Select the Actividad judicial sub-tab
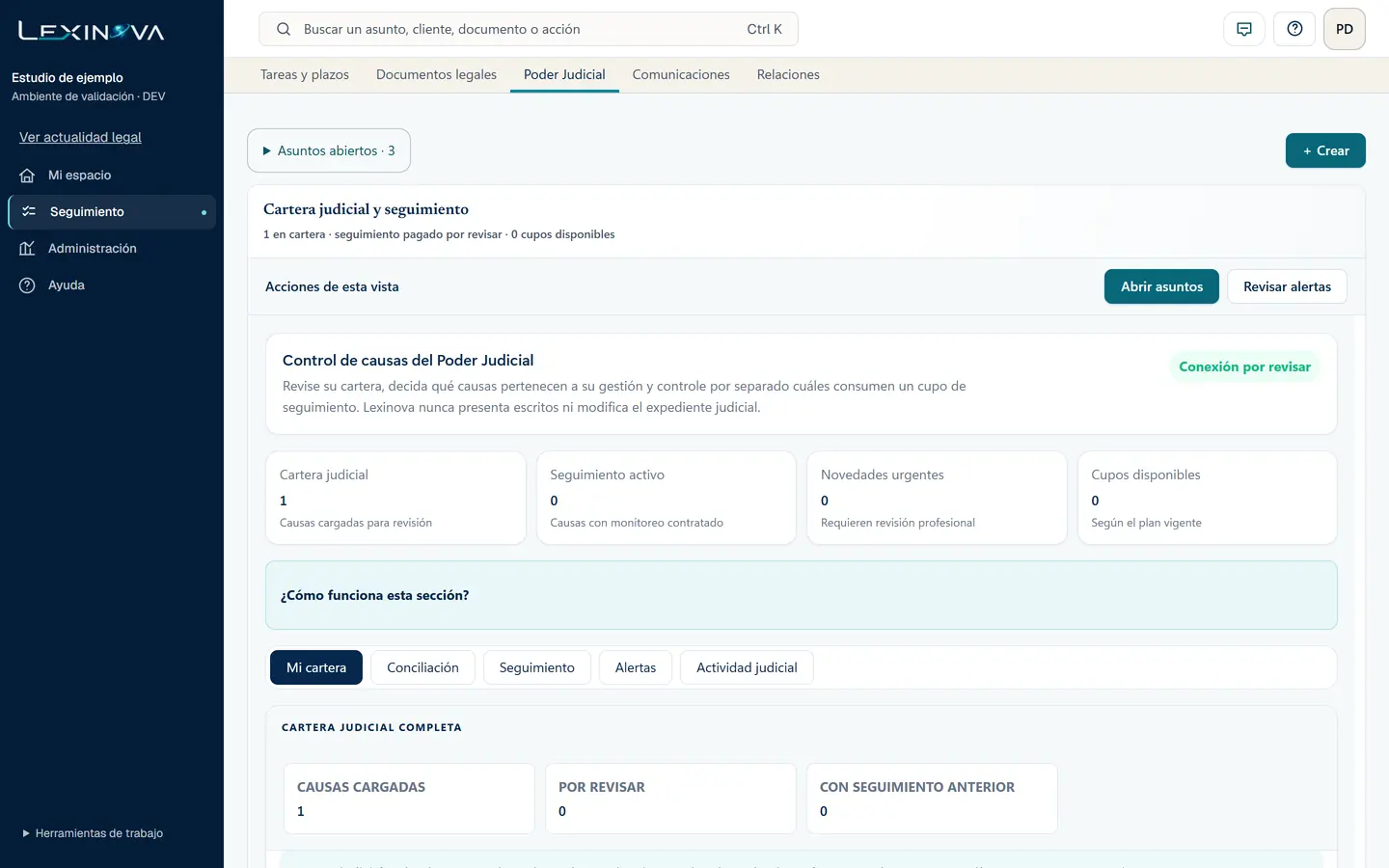1389x868 pixels. pos(747,667)
